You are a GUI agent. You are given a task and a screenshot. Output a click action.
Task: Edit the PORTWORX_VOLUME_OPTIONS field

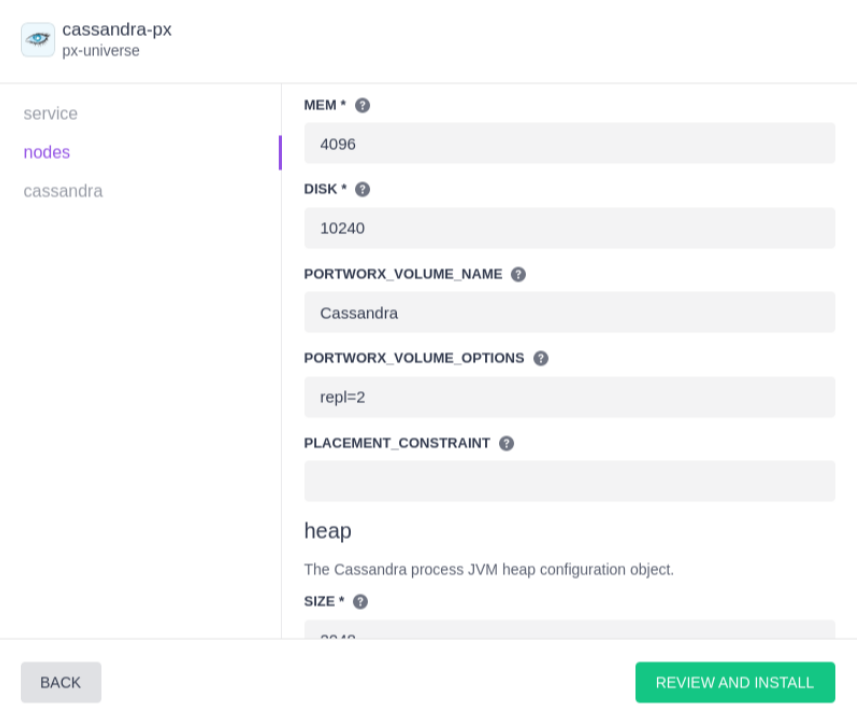pyautogui.click(x=569, y=397)
